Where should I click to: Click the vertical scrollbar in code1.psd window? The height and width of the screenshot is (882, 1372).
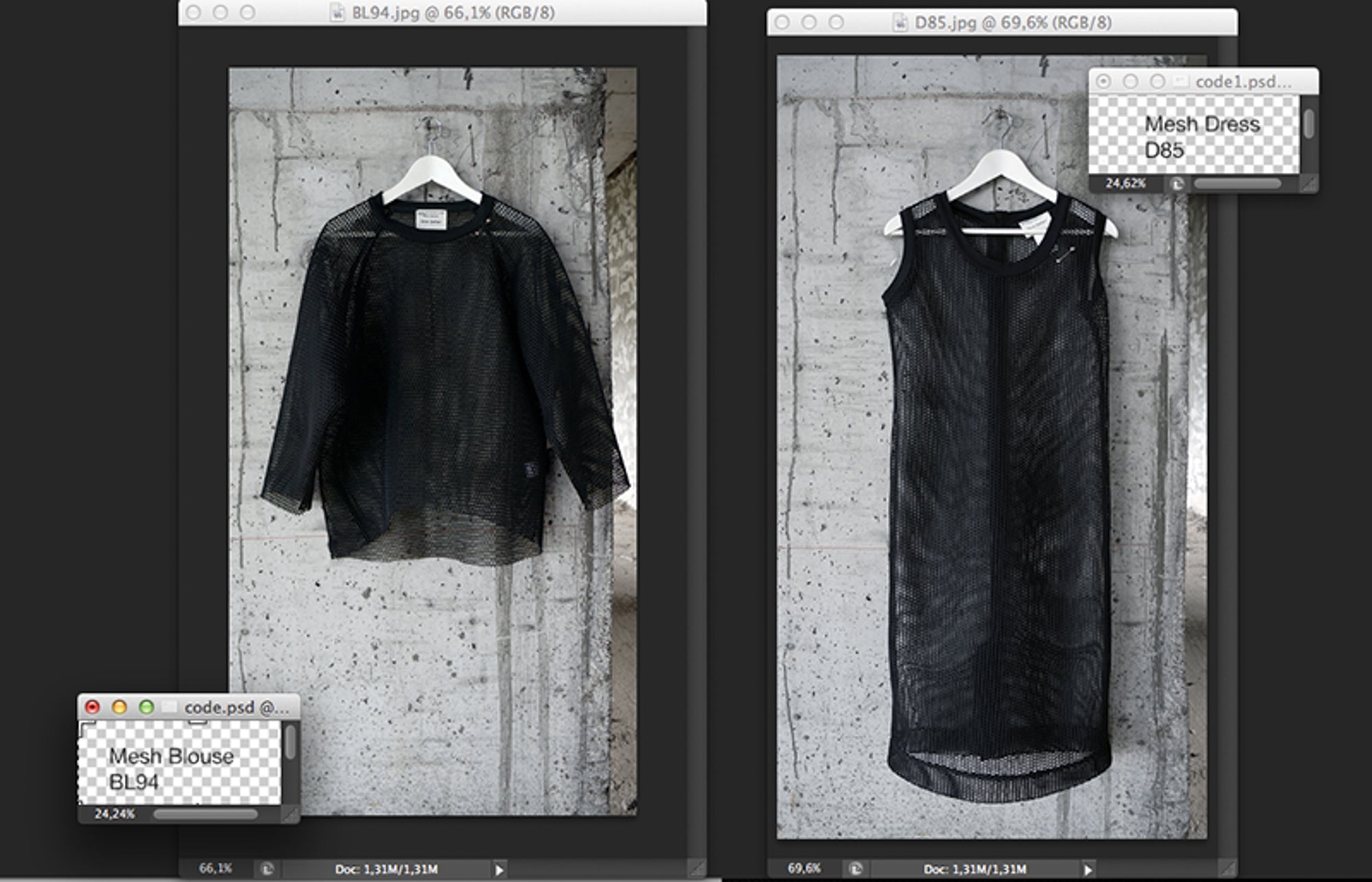(x=1309, y=124)
